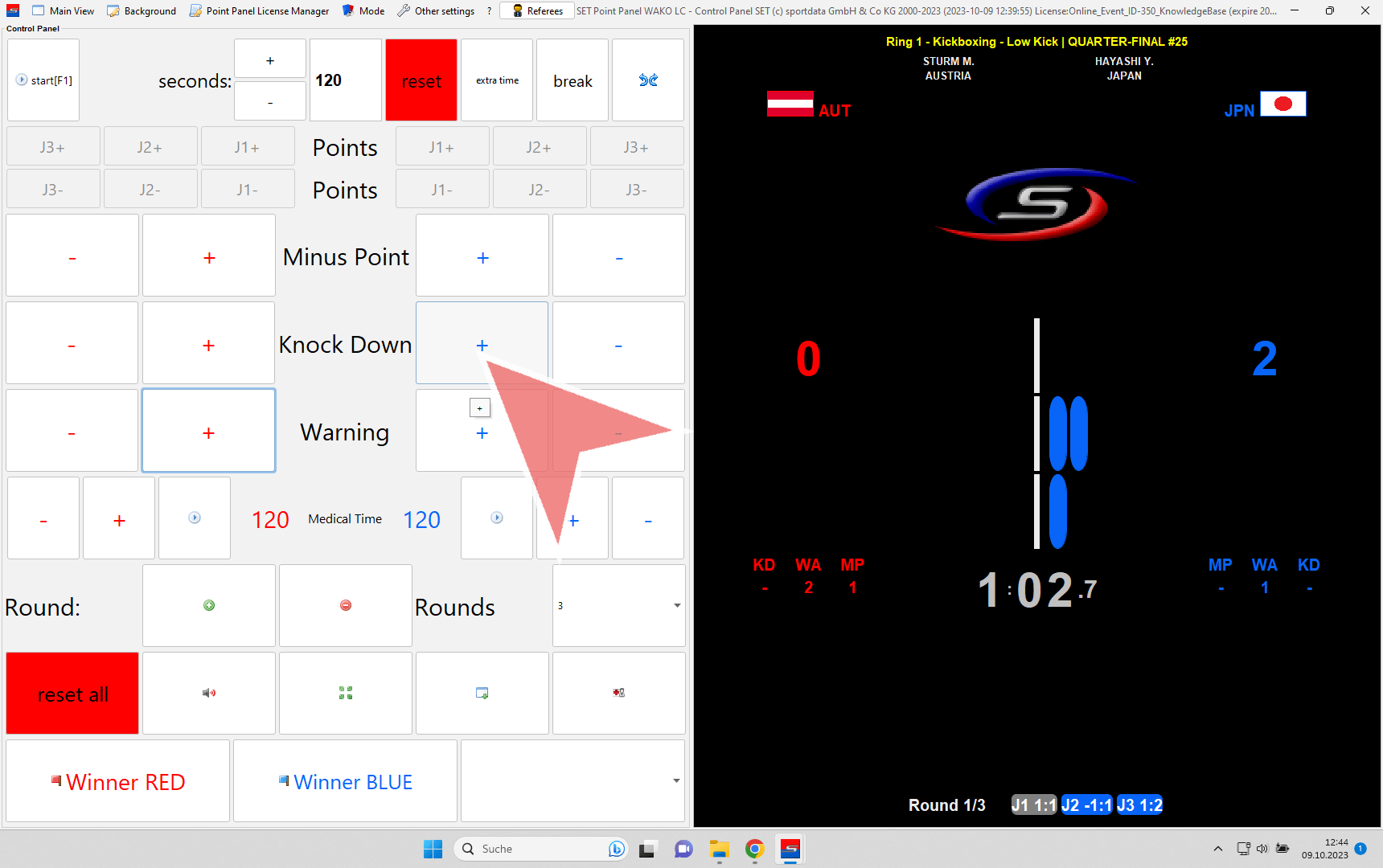
Task: Click the window with green arrow icon
Action: point(482,693)
